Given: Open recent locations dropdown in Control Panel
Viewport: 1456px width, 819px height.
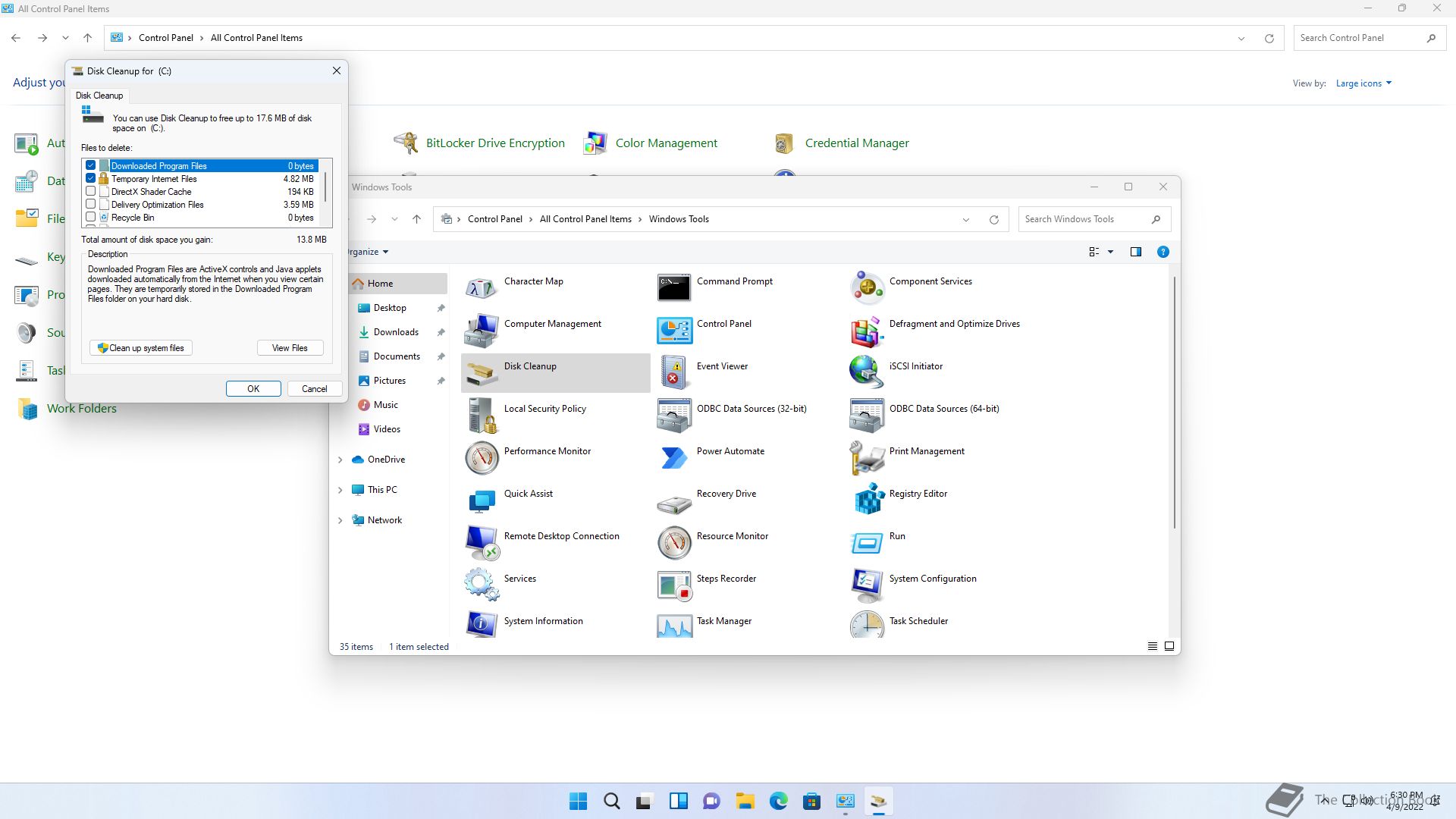Looking at the screenshot, I should point(65,38).
